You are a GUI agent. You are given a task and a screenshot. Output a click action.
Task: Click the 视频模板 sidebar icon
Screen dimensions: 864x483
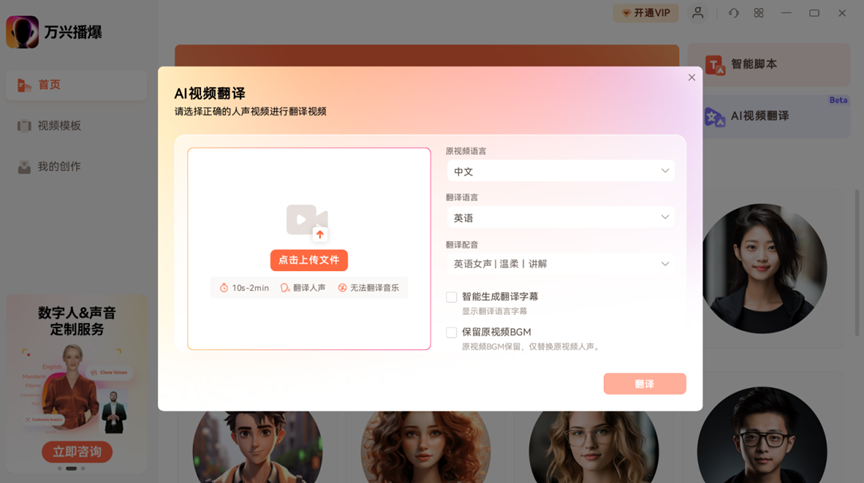pos(24,126)
